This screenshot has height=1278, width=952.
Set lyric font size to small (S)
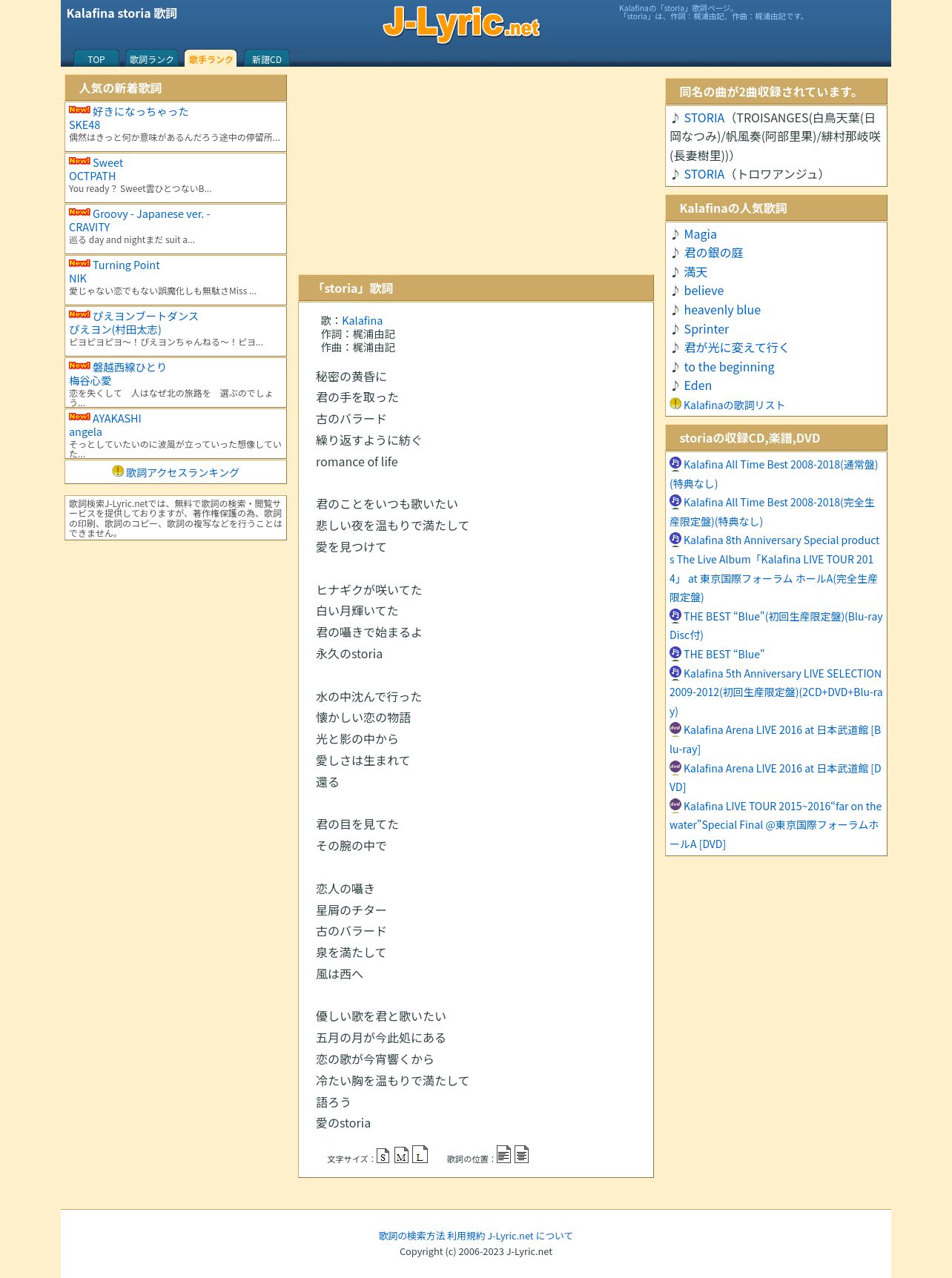(383, 1156)
